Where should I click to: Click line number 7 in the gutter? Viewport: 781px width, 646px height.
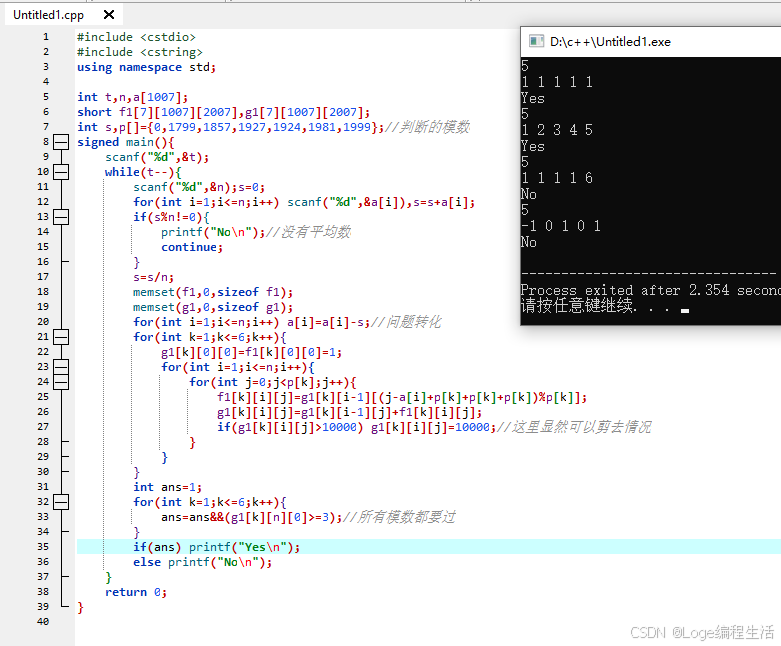46,127
